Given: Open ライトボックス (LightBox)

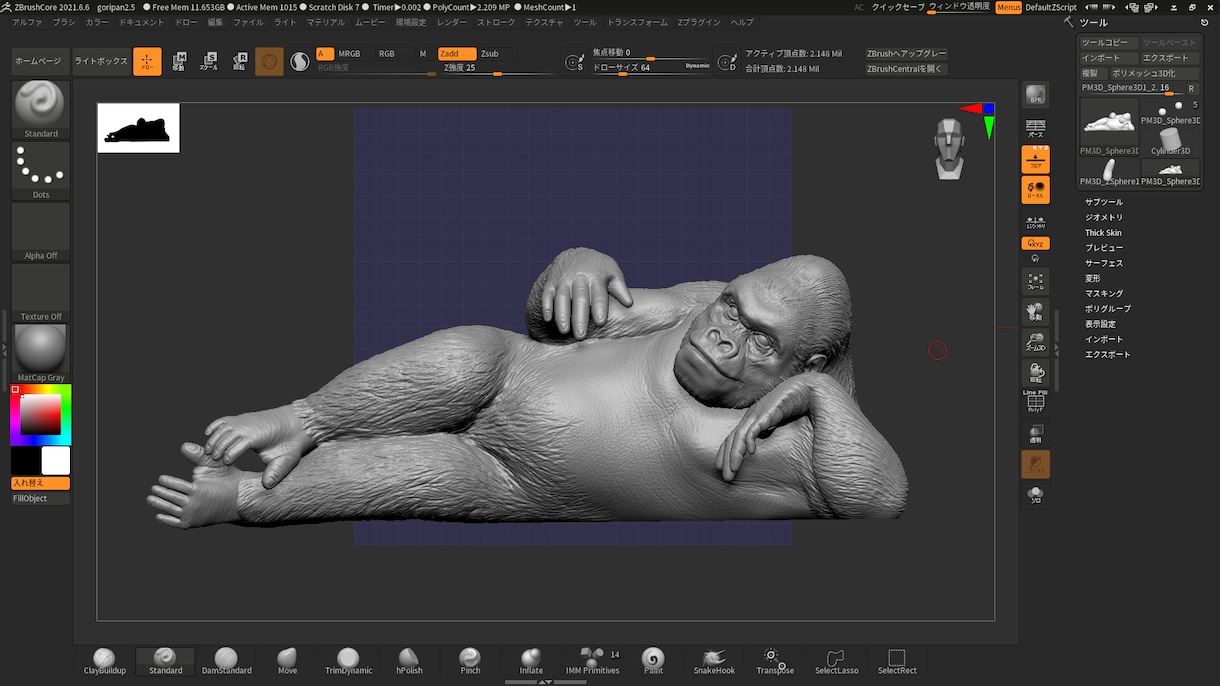Looking at the screenshot, I should (100, 61).
